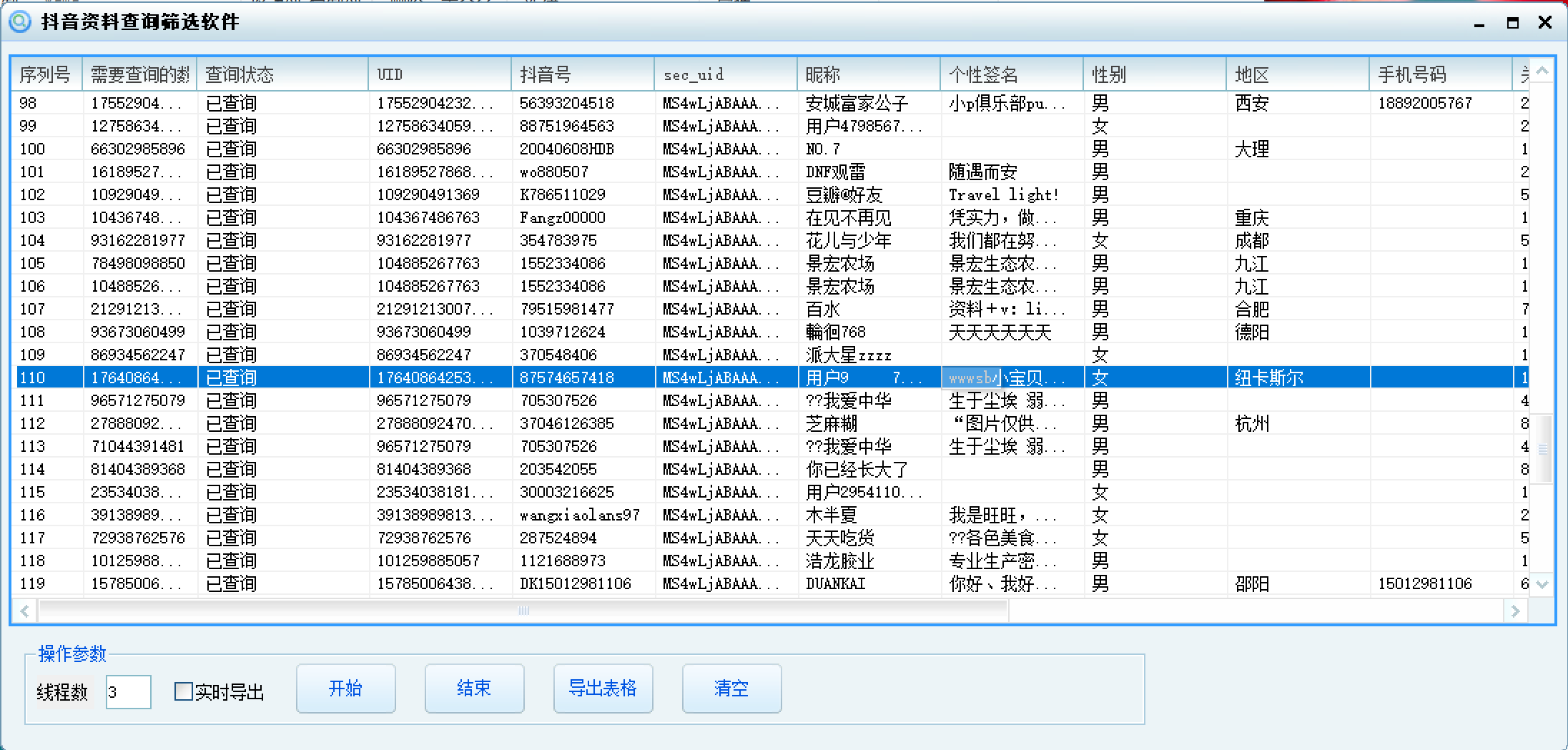This screenshot has width=1568, height=750.
Task: Click the 清空 button
Action: 732,689
